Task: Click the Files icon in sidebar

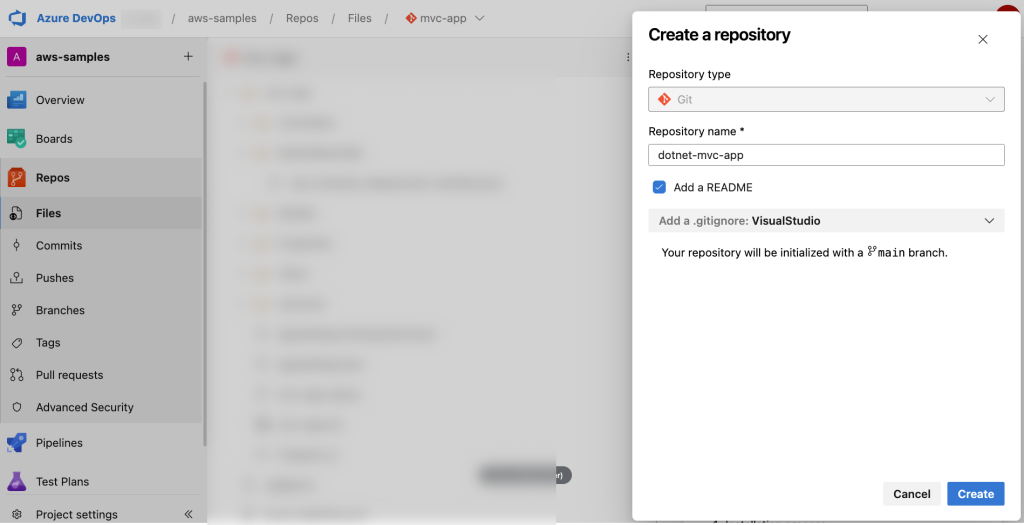Action: [16, 213]
